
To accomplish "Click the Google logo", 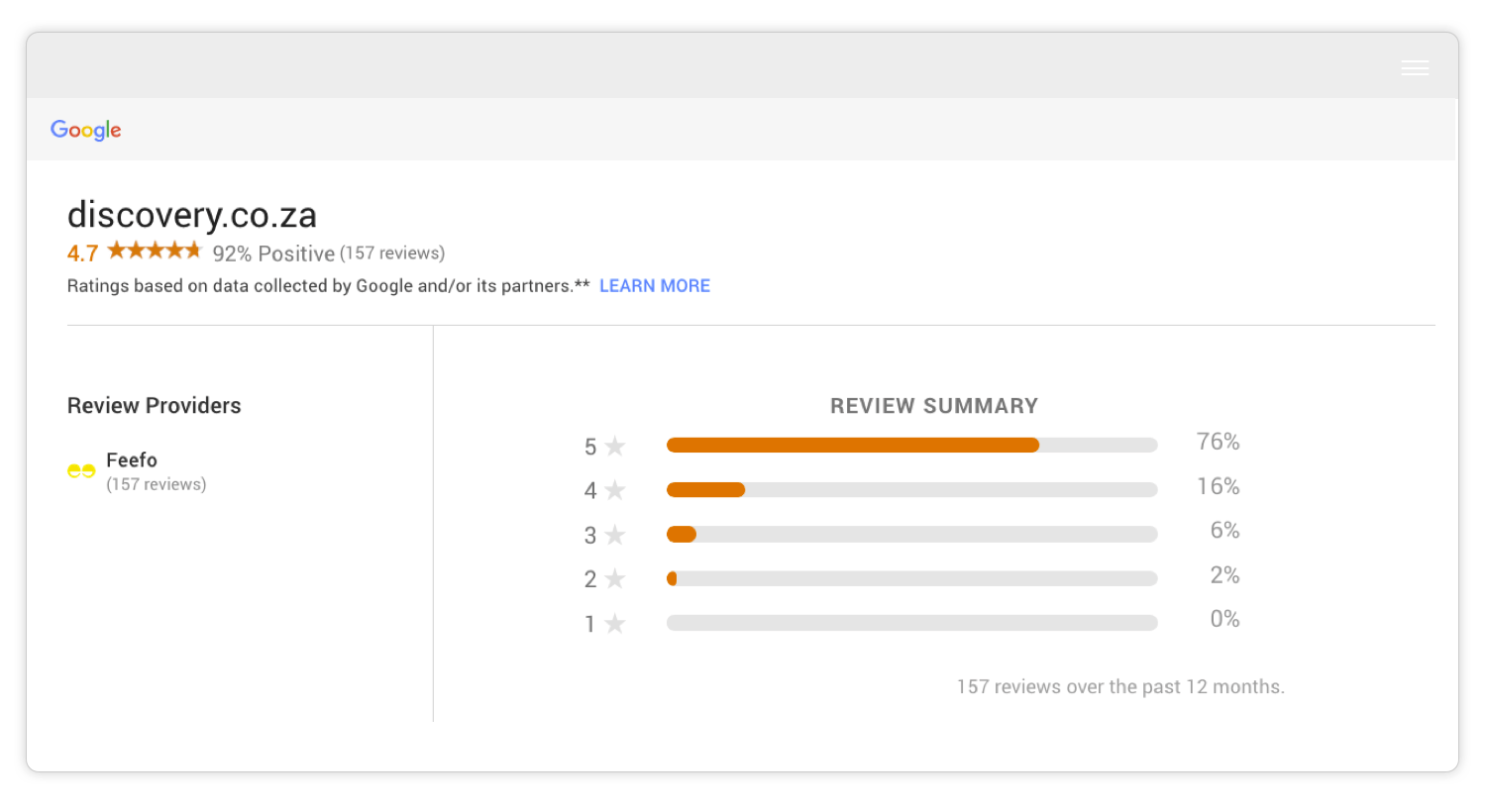I will pos(86,130).
